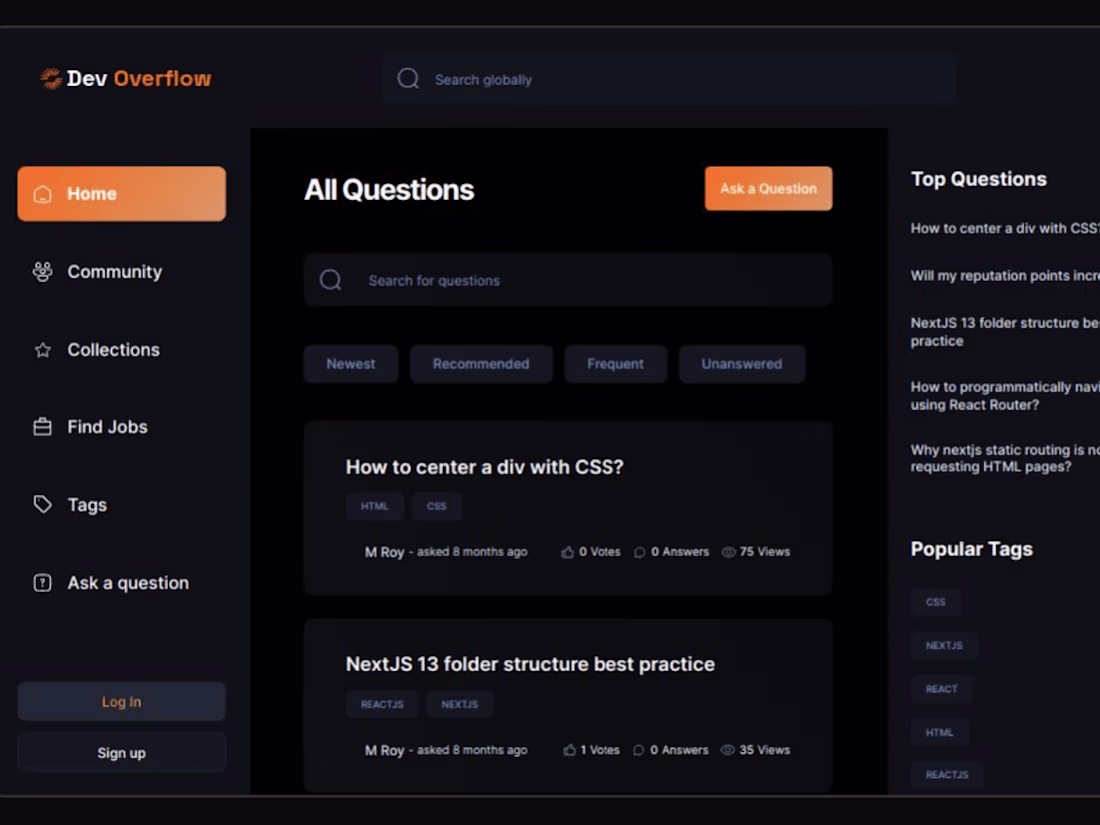
Task: Open the question 'How to center a div with CSS?'
Action: click(x=484, y=467)
